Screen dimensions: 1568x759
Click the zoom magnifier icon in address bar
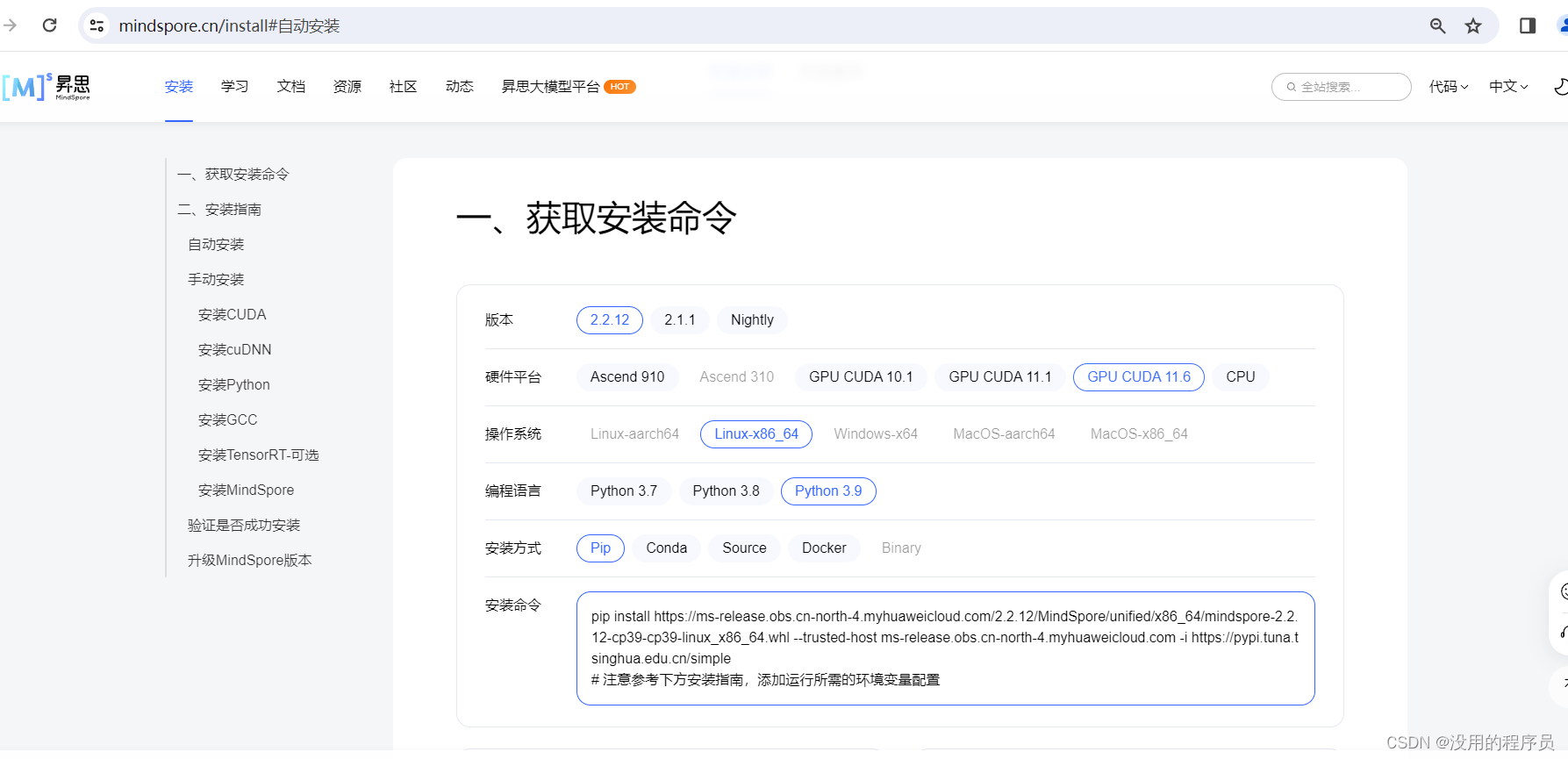[x=1437, y=26]
